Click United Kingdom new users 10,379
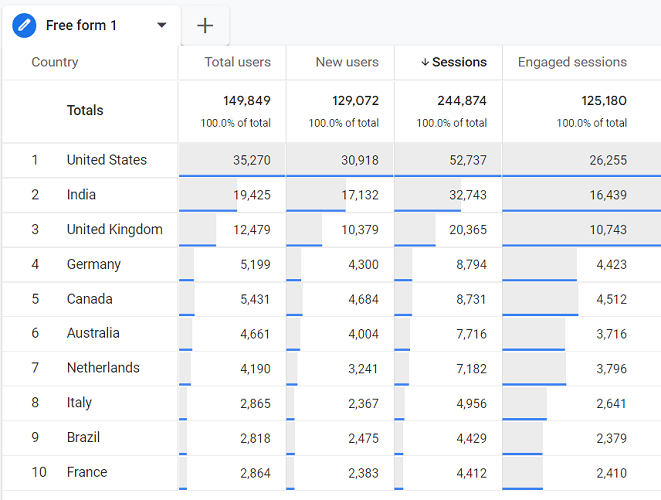 (x=360, y=230)
